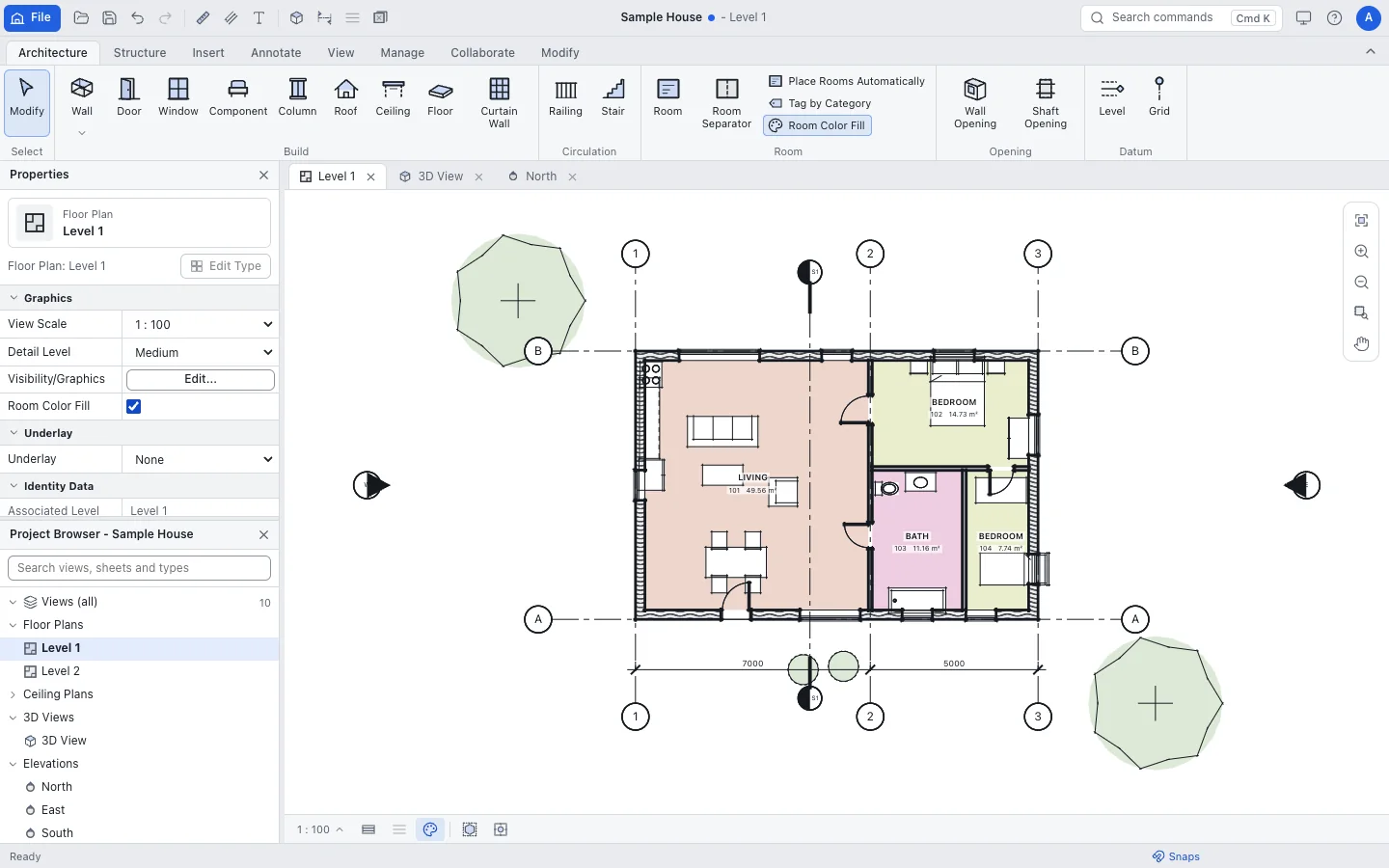Select the Shaft Opening tool
The image size is (1389, 868).
click(x=1046, y=103)
